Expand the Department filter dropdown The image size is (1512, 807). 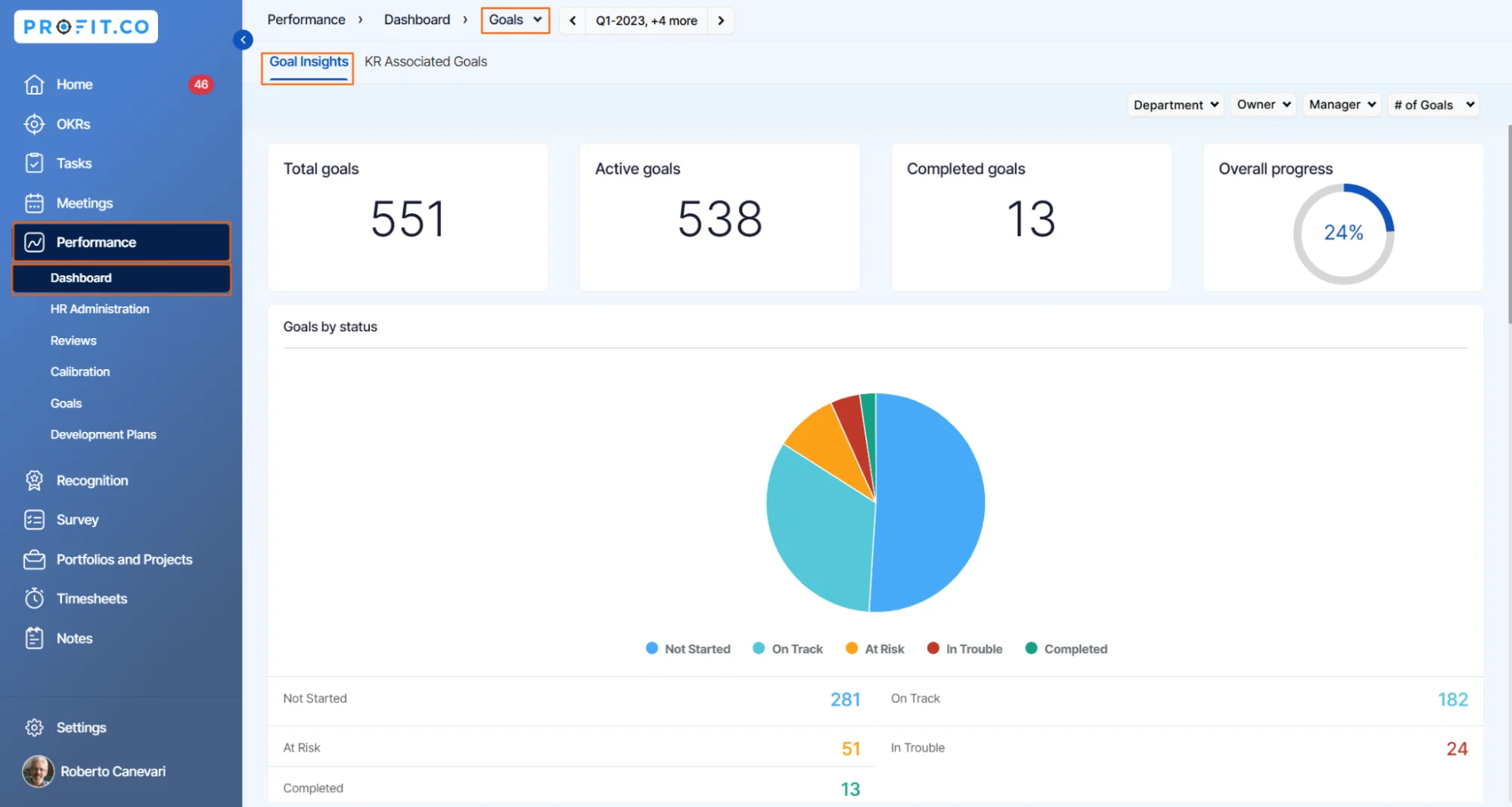click(1175, 104)
